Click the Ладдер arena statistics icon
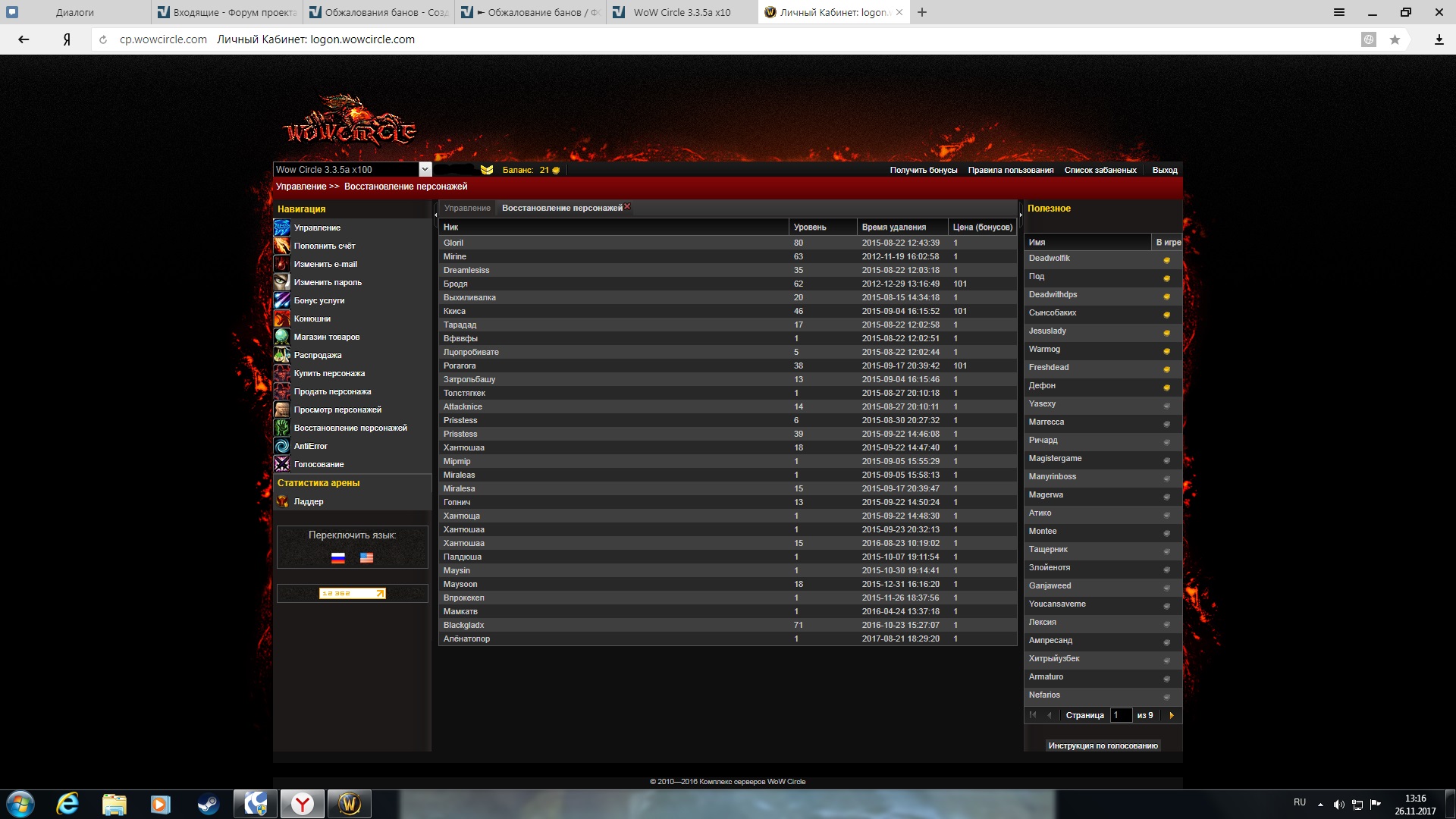This screenshot has width=1456, height=819. (x=281, y=501)
